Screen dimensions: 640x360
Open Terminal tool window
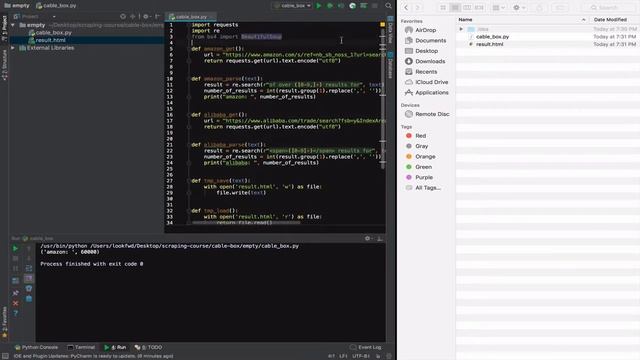coord(81,347)
